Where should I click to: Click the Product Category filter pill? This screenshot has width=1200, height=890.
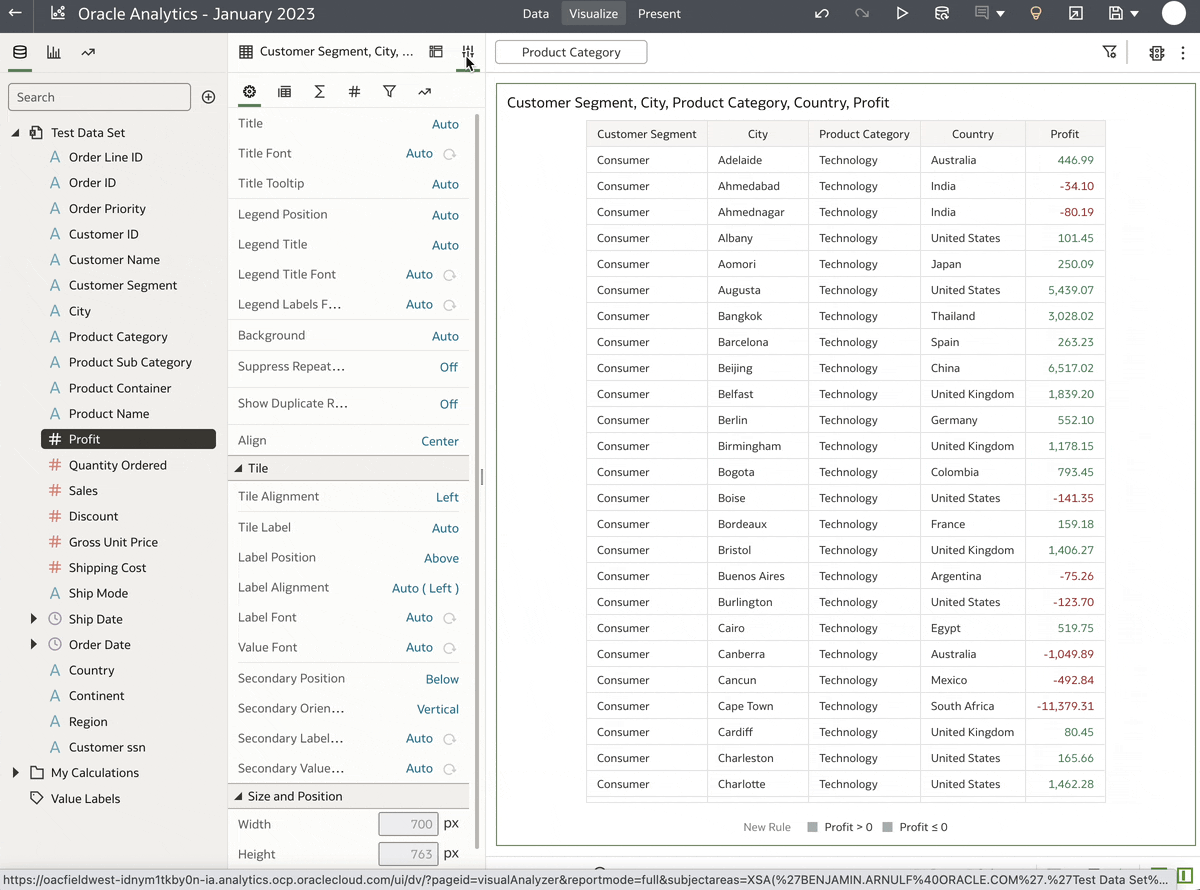coord(571,52)
